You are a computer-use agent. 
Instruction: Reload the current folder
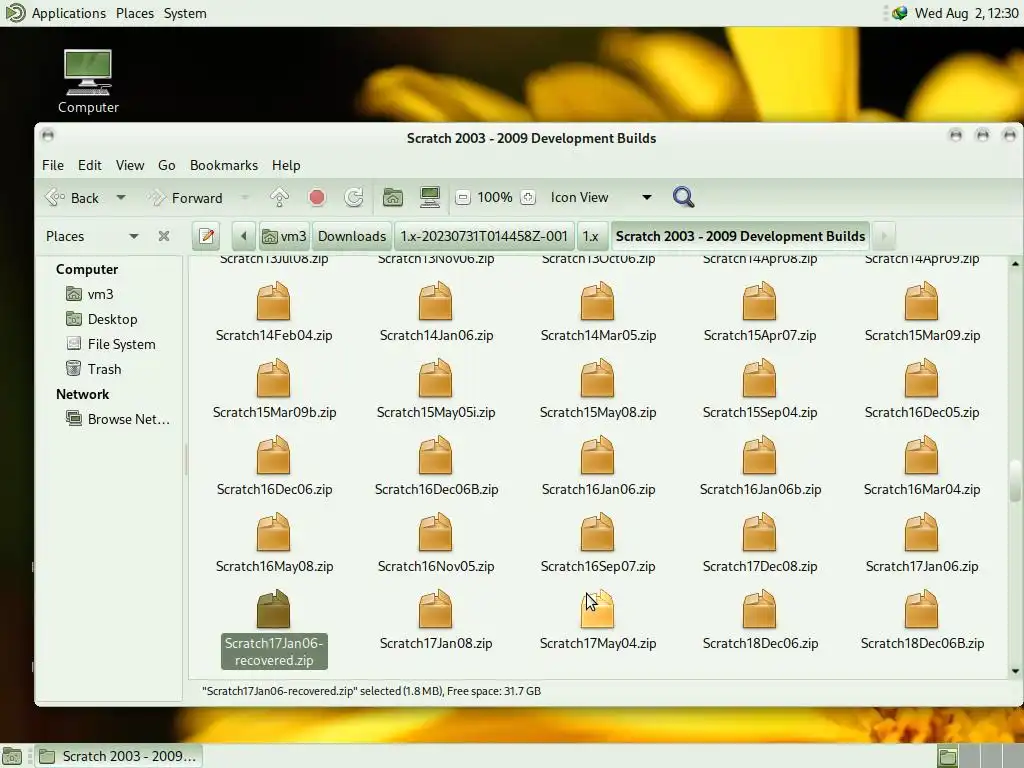pyautogui.click(x=354, y=197)
